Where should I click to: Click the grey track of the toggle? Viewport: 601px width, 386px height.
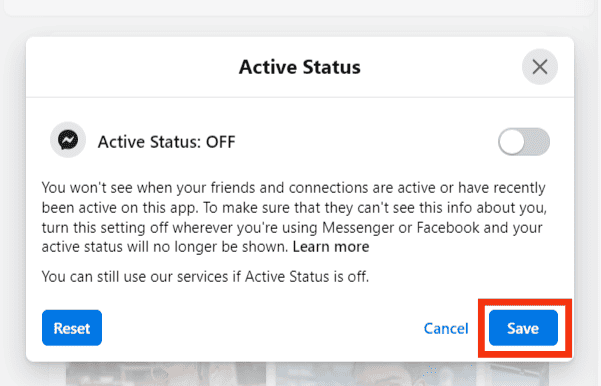coord(538,142)
